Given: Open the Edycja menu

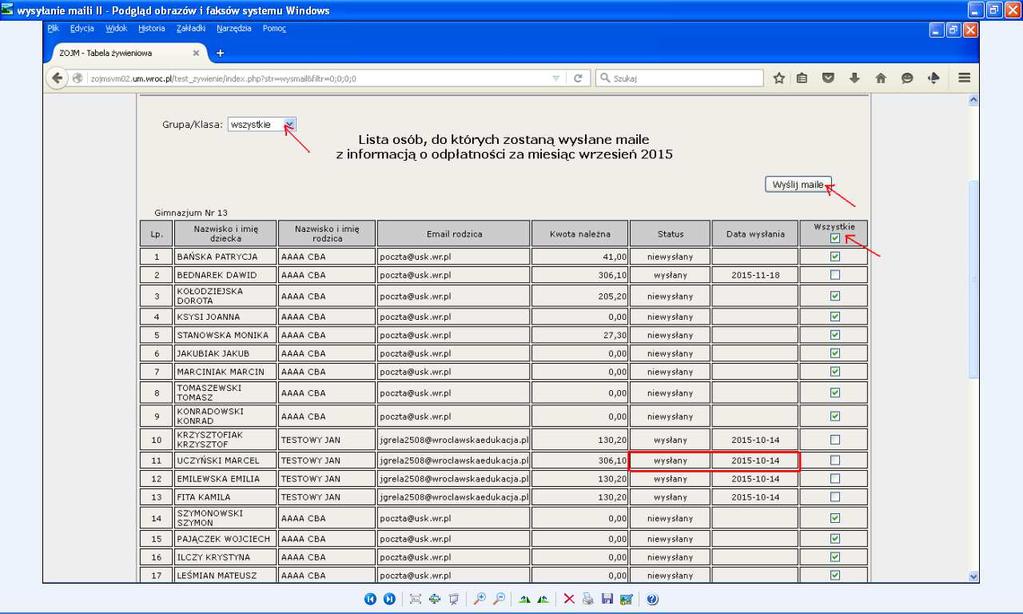Looking at the screenshot, I should (x=82, y=28).
